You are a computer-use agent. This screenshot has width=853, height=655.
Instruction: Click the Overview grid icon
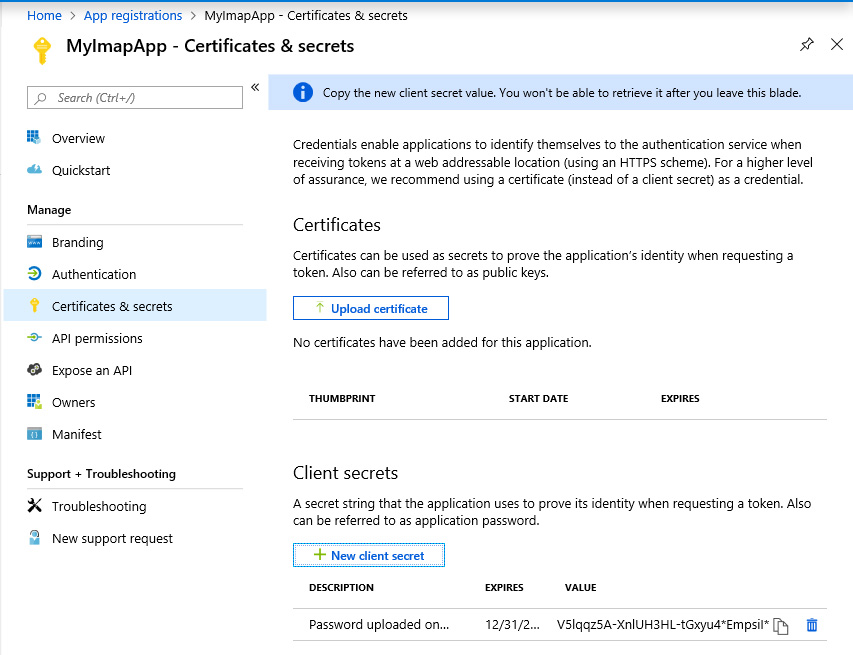click(x=34, y=138)
